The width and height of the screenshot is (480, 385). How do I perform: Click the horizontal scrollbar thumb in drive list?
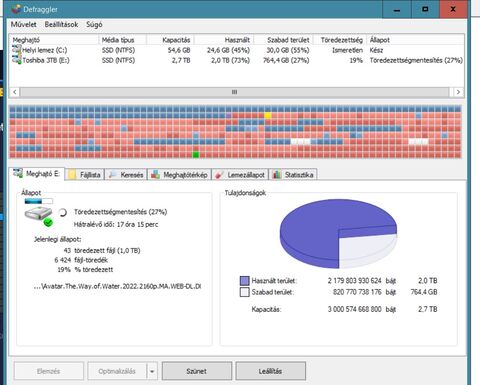(234, 92)
